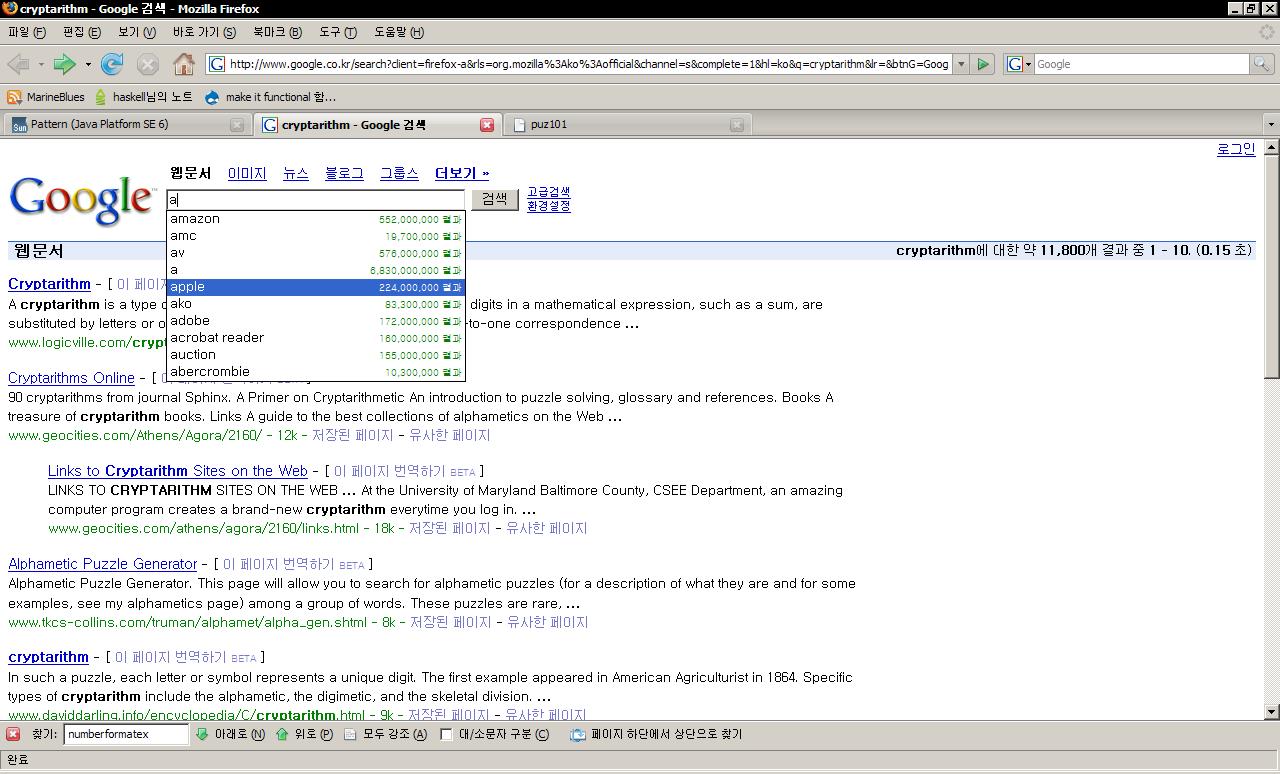
Task: Select 'auction' autocomplete suggestion
Action: point(315,355)
